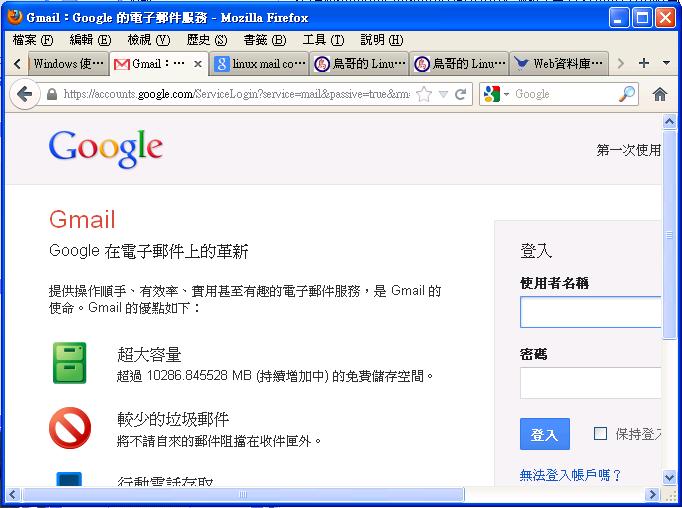682x508 pixels.
Task: Click the horizontal scrollbar left arrow
Action: [x=13, y=494]
